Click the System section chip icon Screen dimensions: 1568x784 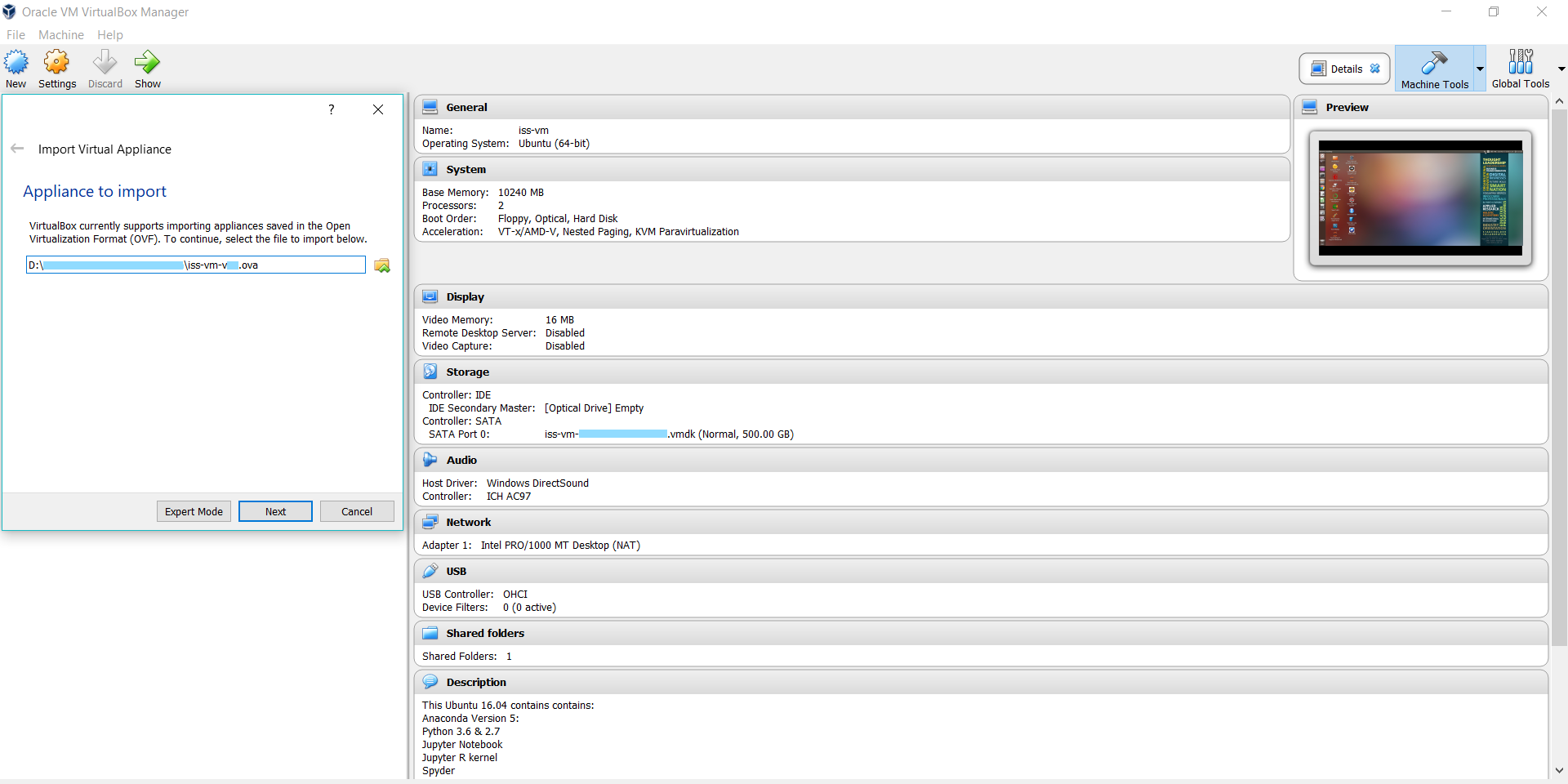pyautogui.click(x=430, y=169)
